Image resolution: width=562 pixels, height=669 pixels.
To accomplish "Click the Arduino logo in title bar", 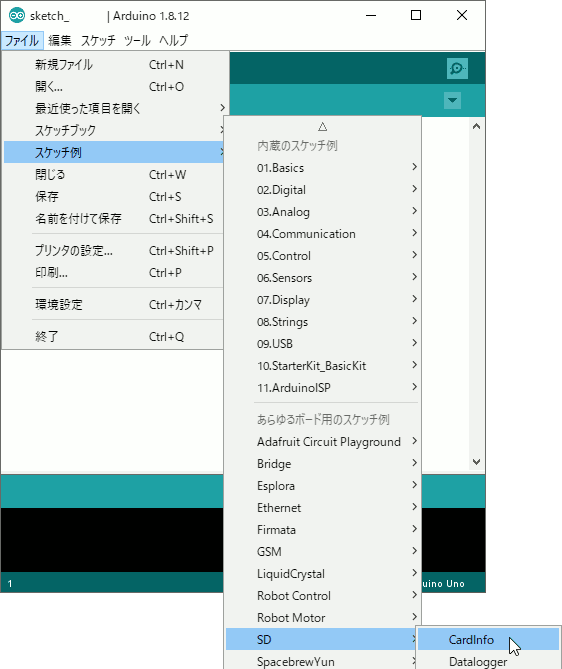I will 17,16.
